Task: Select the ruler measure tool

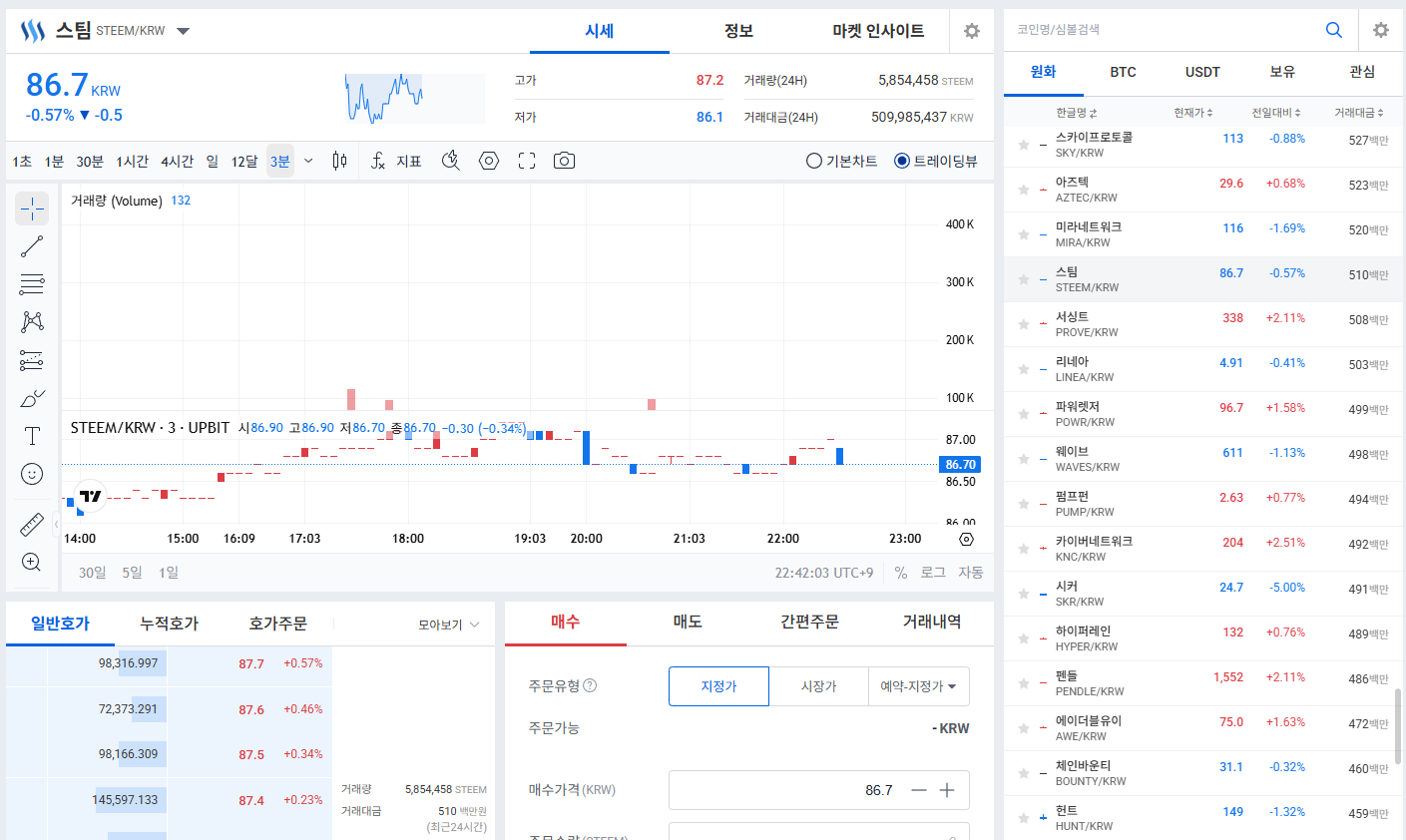Action: pyautogui.click(x=32, y=524)
